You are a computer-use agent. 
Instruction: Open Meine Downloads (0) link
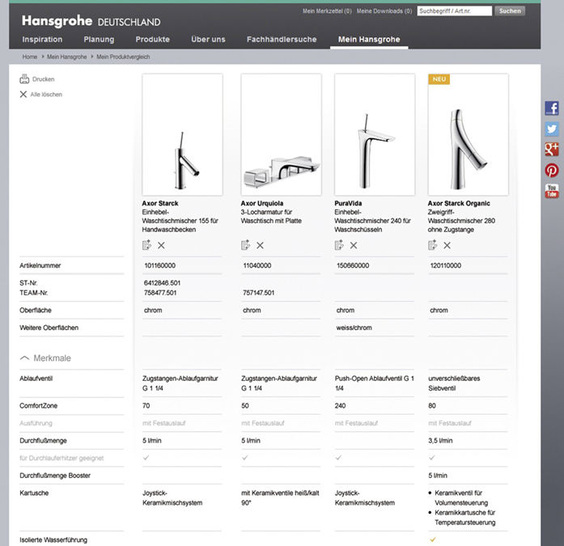pyautogui.click(x=384, y=11)
